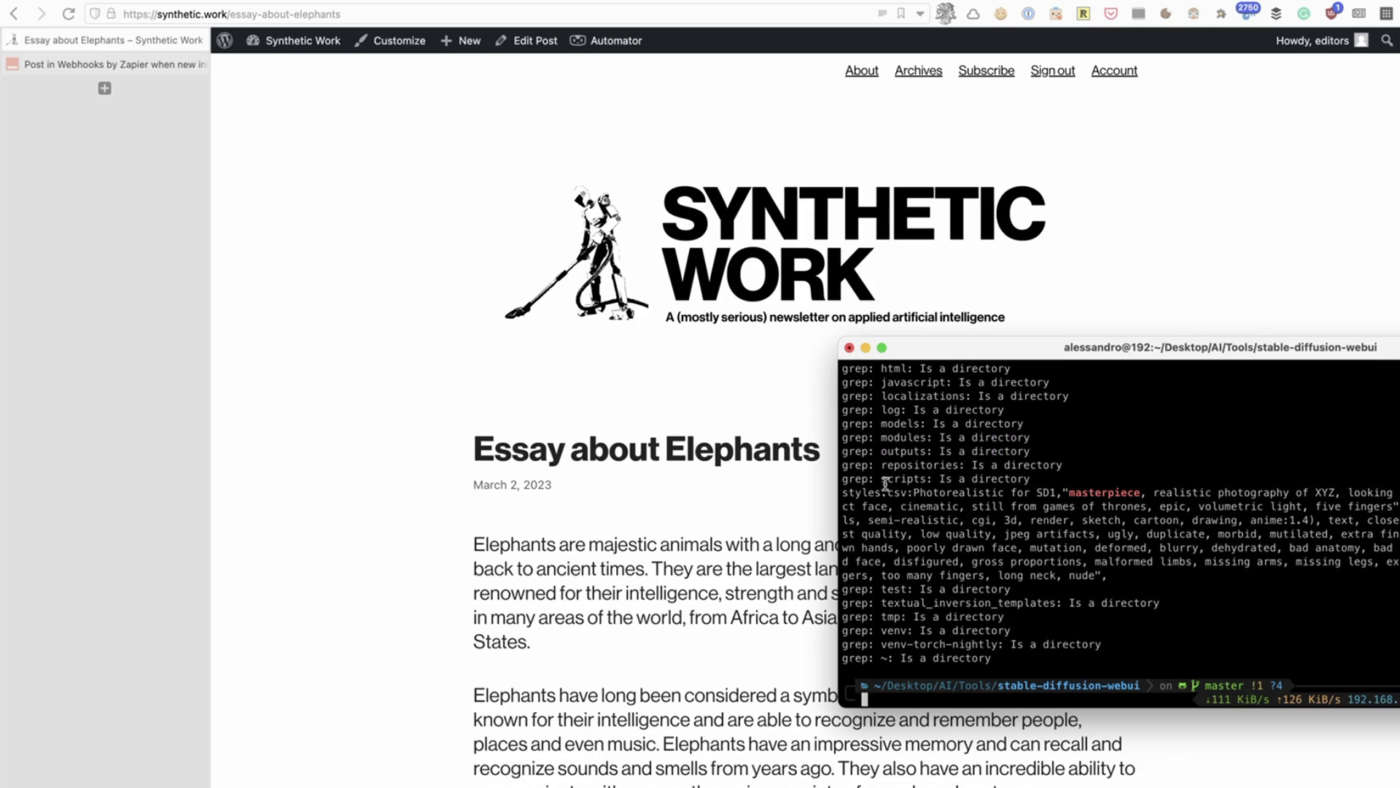Open the site security padlock info
This screenshot has height=788, width=1400.
(x=111, y=14)
